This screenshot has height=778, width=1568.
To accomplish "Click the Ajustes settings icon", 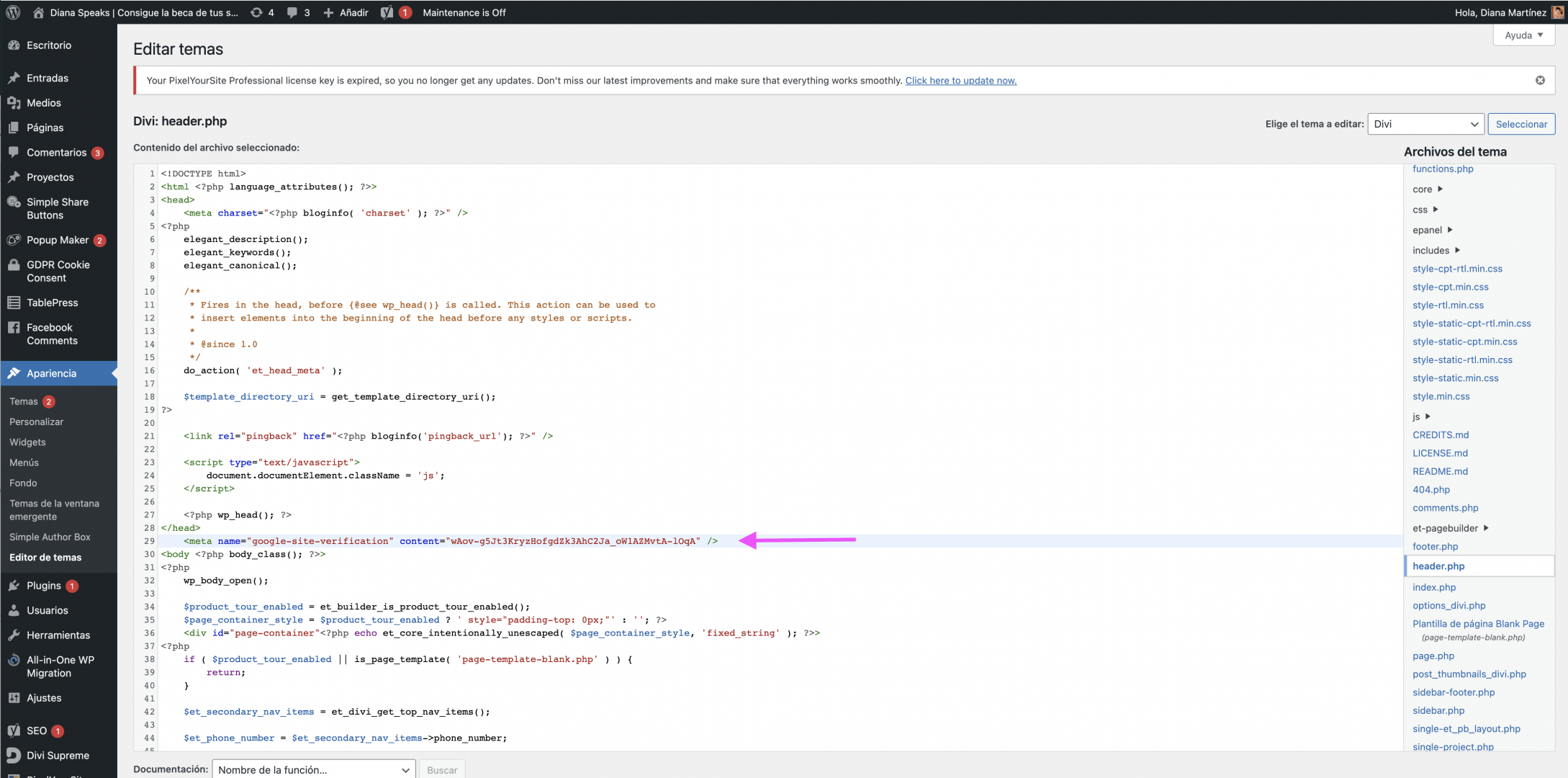I will pyautogui.click(x=14, y=698).
